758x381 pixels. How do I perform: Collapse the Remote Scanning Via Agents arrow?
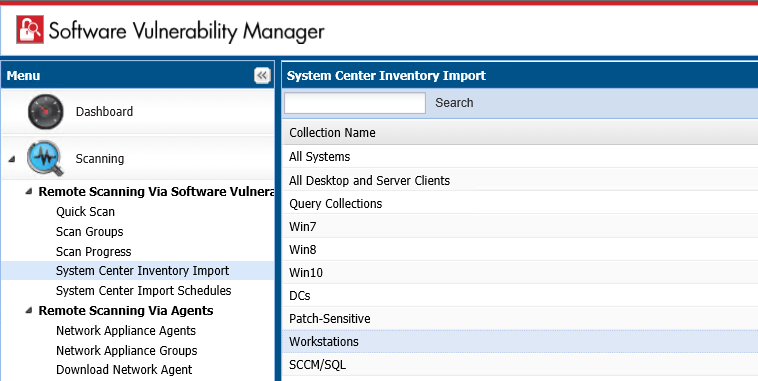pos(29,310)
